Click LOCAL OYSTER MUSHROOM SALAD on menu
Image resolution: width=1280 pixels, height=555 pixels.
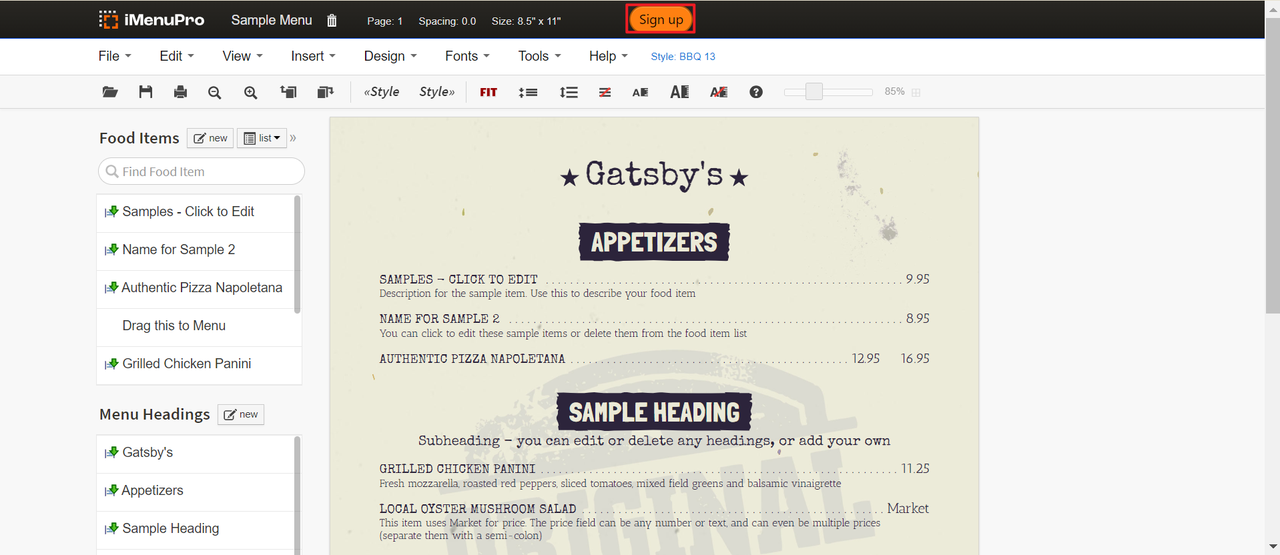pos(478,509)
